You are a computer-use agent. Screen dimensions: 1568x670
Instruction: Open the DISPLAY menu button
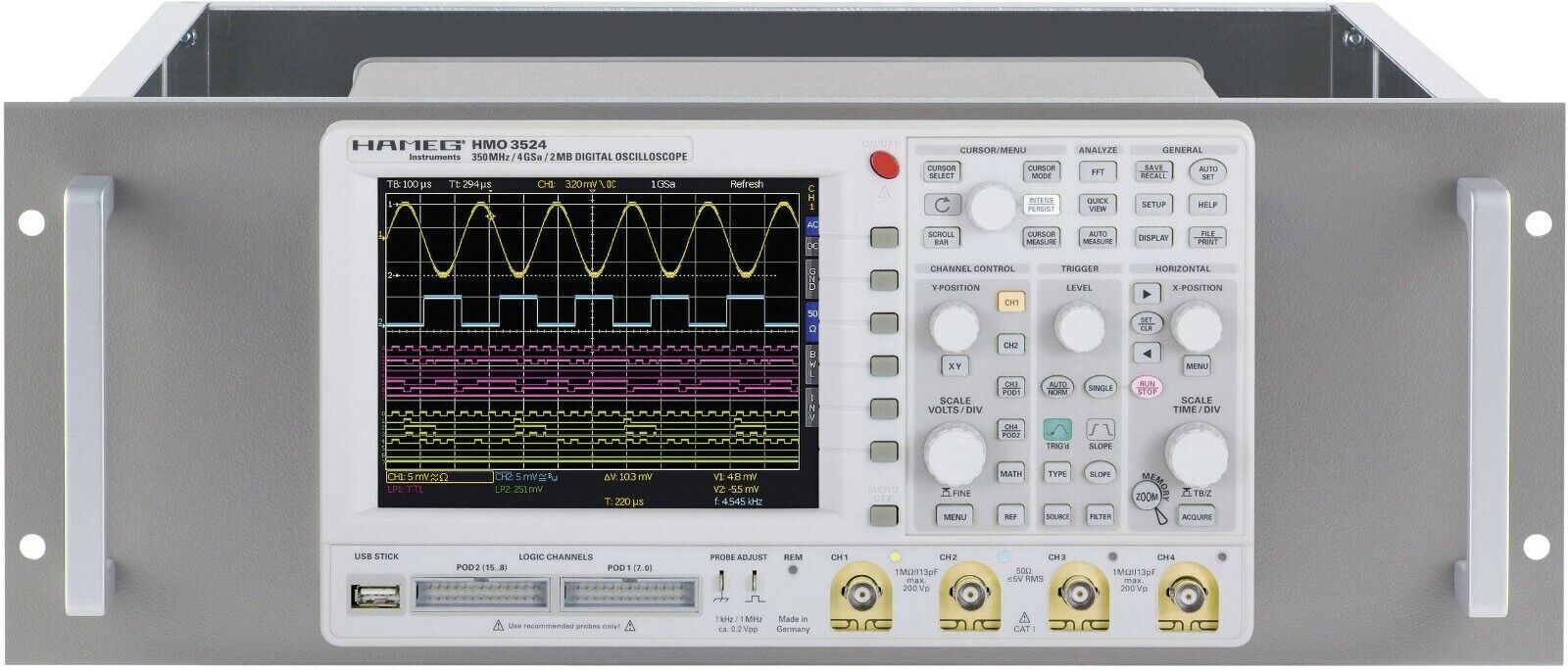pos(1153,237)
